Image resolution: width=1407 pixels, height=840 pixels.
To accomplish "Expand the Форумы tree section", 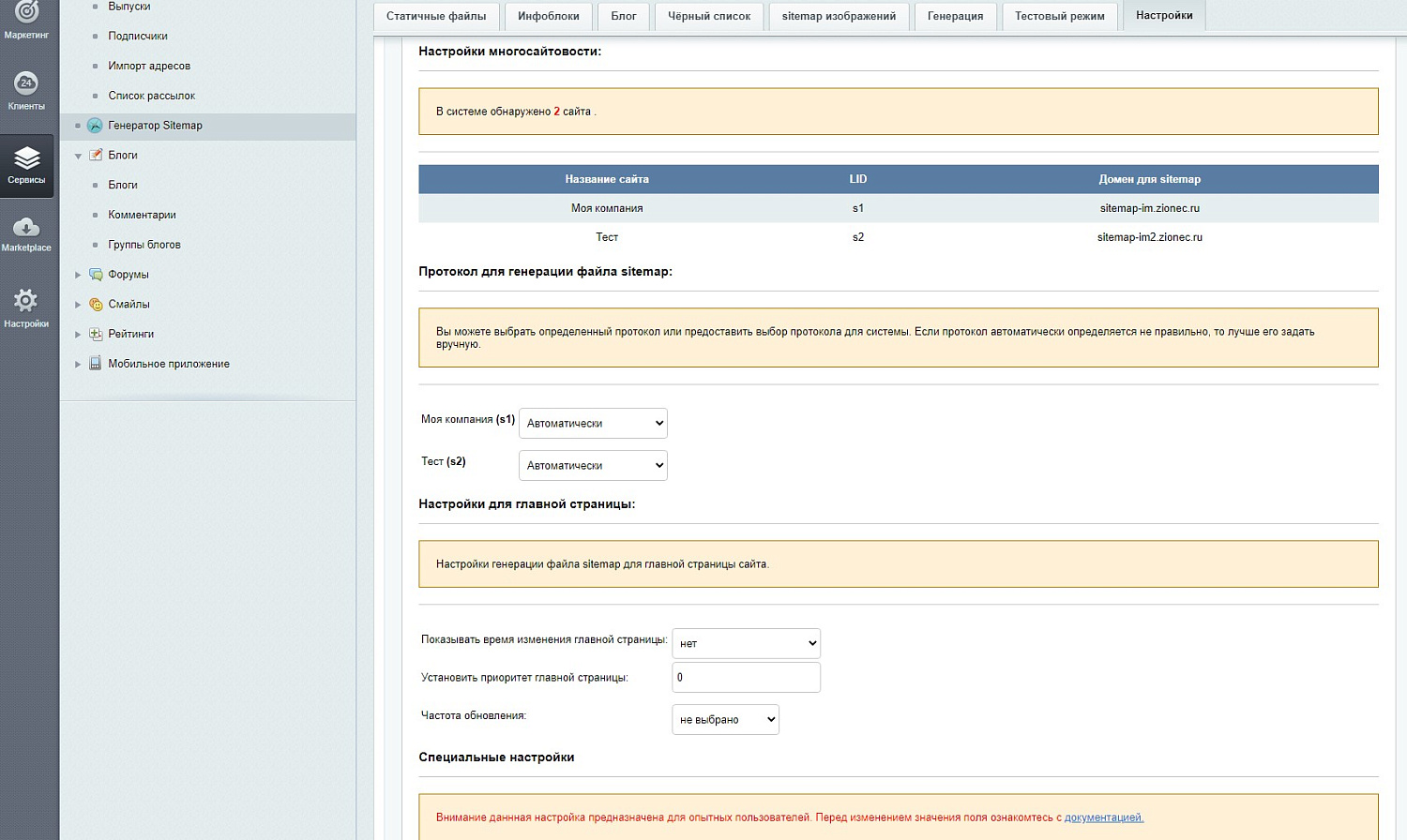I will [x=79, y=274].
